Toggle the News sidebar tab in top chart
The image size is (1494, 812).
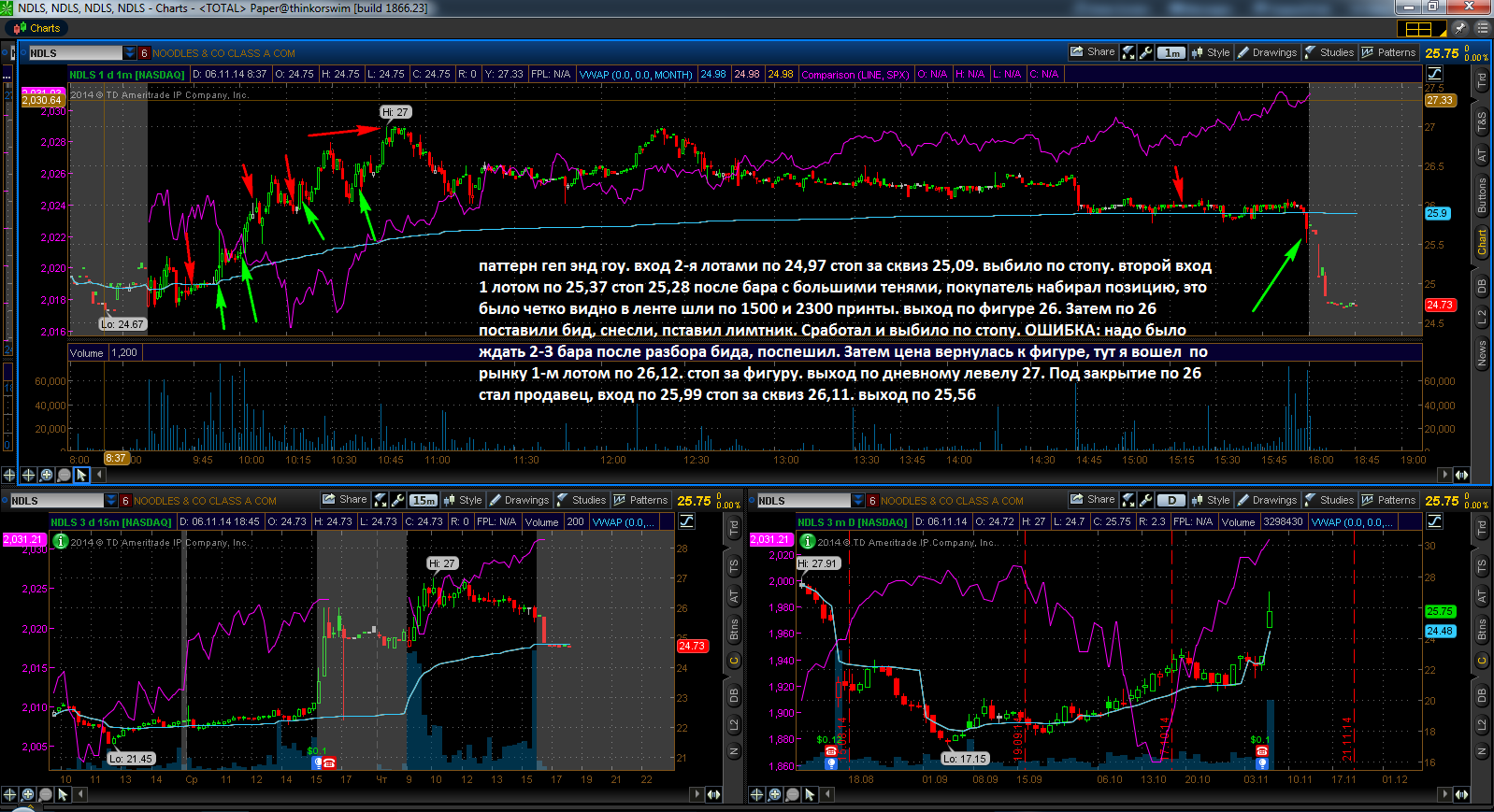(x=1482, y=353)
